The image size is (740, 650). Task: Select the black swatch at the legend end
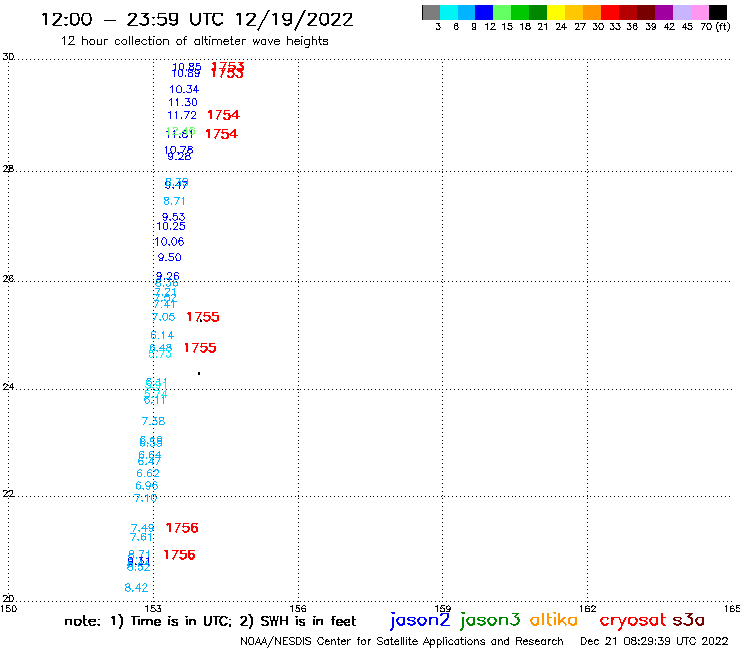pos(717,12)
